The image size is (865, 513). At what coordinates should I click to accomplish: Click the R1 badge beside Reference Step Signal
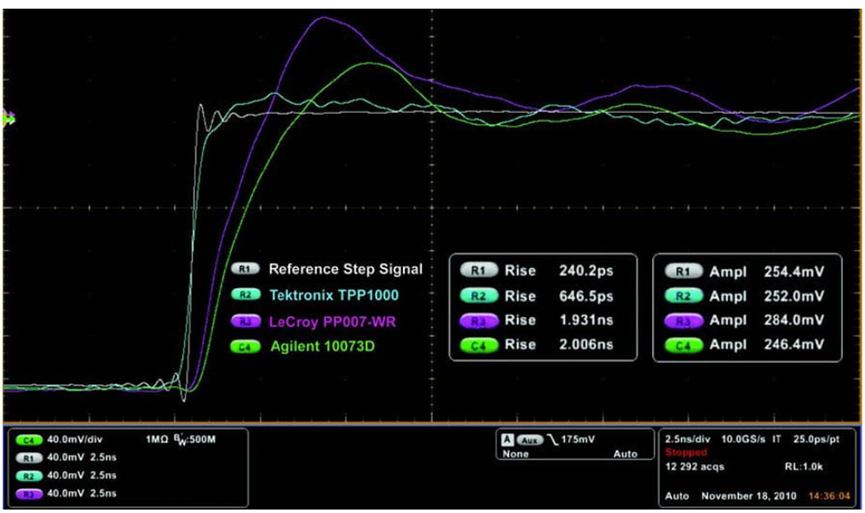coord(245,269)
